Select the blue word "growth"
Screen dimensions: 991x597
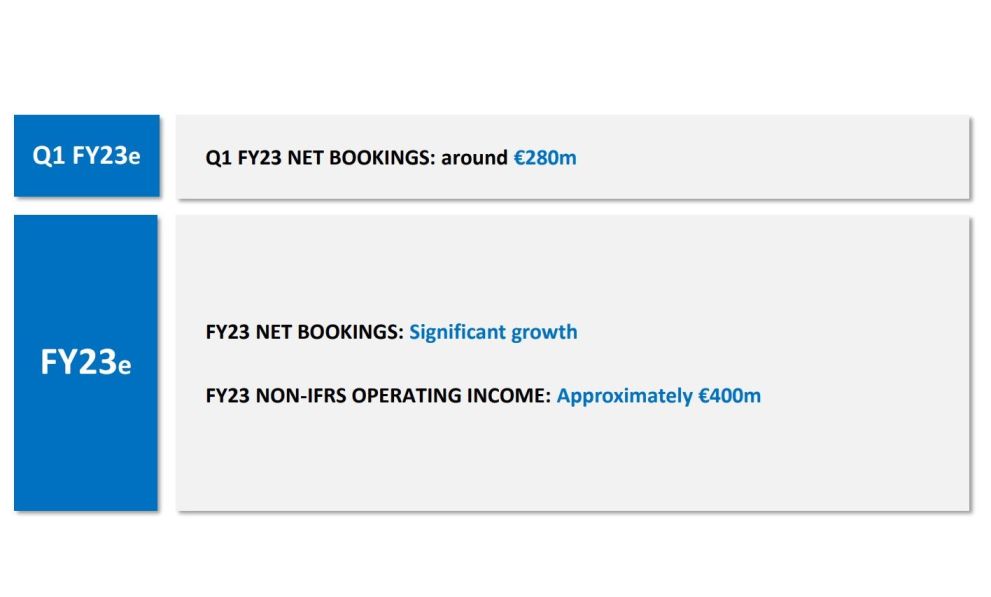[x=544, y=332]
